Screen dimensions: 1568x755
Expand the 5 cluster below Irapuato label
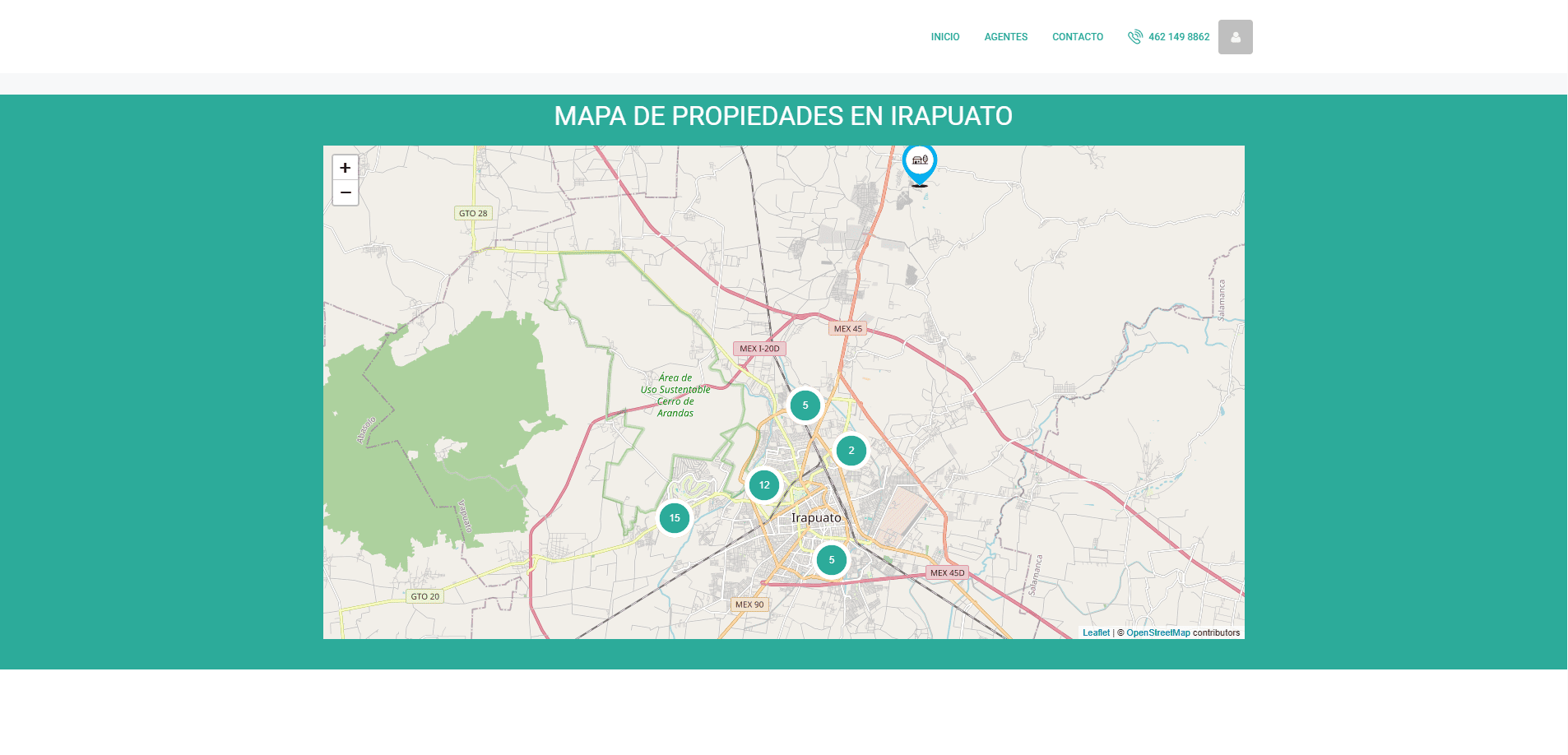[x=832, y=560]
